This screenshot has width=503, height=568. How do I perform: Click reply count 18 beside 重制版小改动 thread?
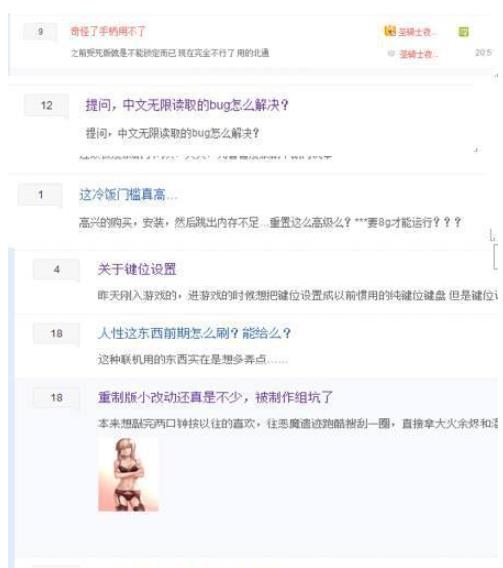pyautogui.click(x=56, y=398)
